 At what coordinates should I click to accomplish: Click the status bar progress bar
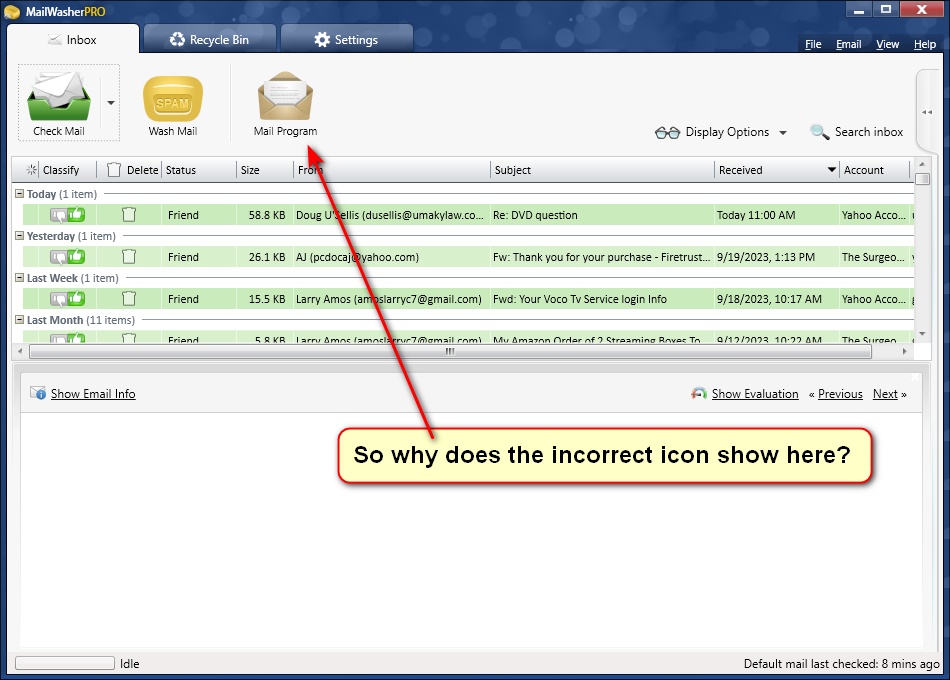click(65, 664)
